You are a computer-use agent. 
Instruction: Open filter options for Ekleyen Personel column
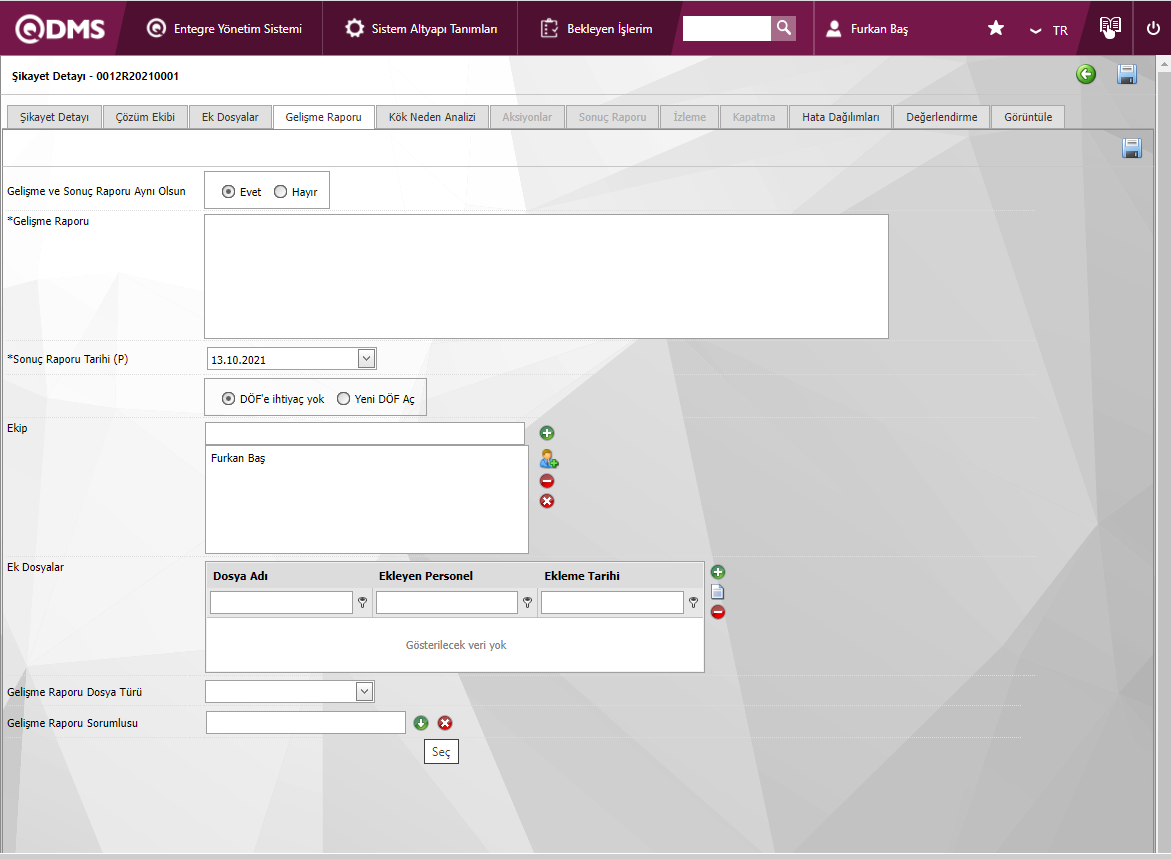527,603
